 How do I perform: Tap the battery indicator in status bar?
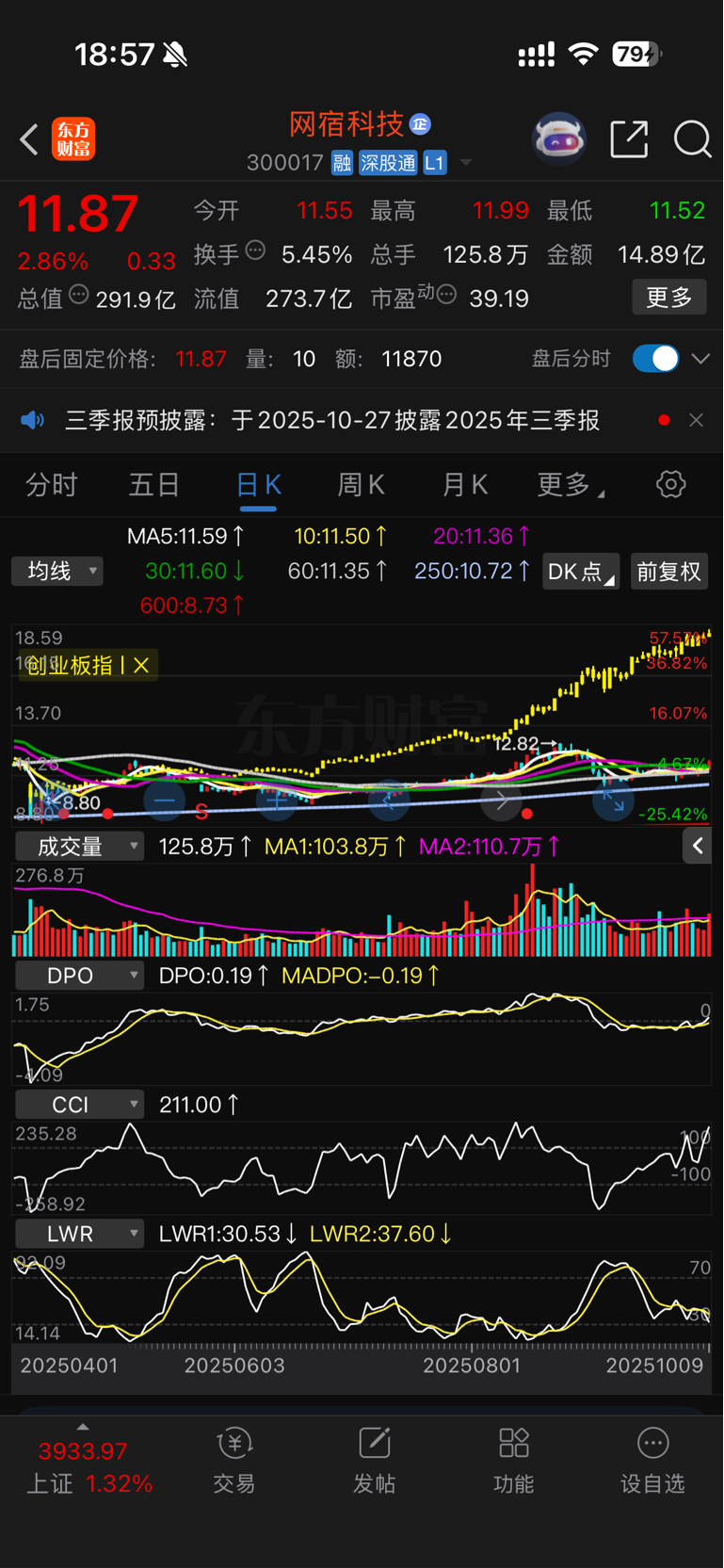coord(636,55)
